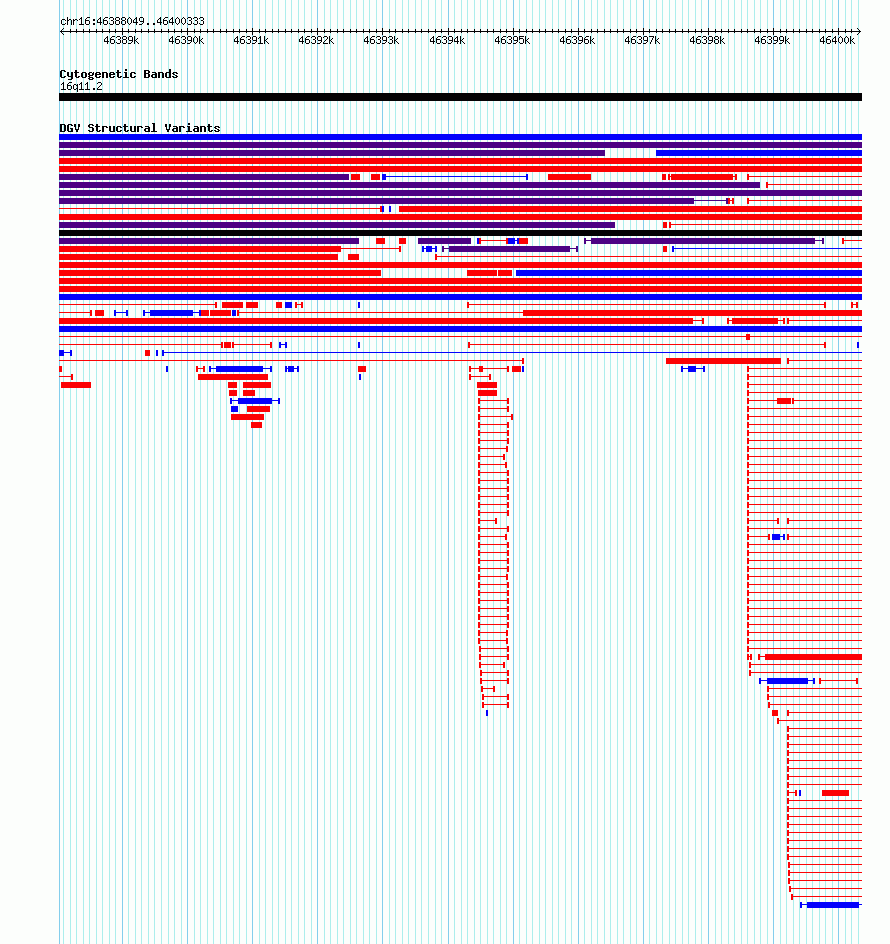Select the black full-width bar in DGV track

pos(461,233)
